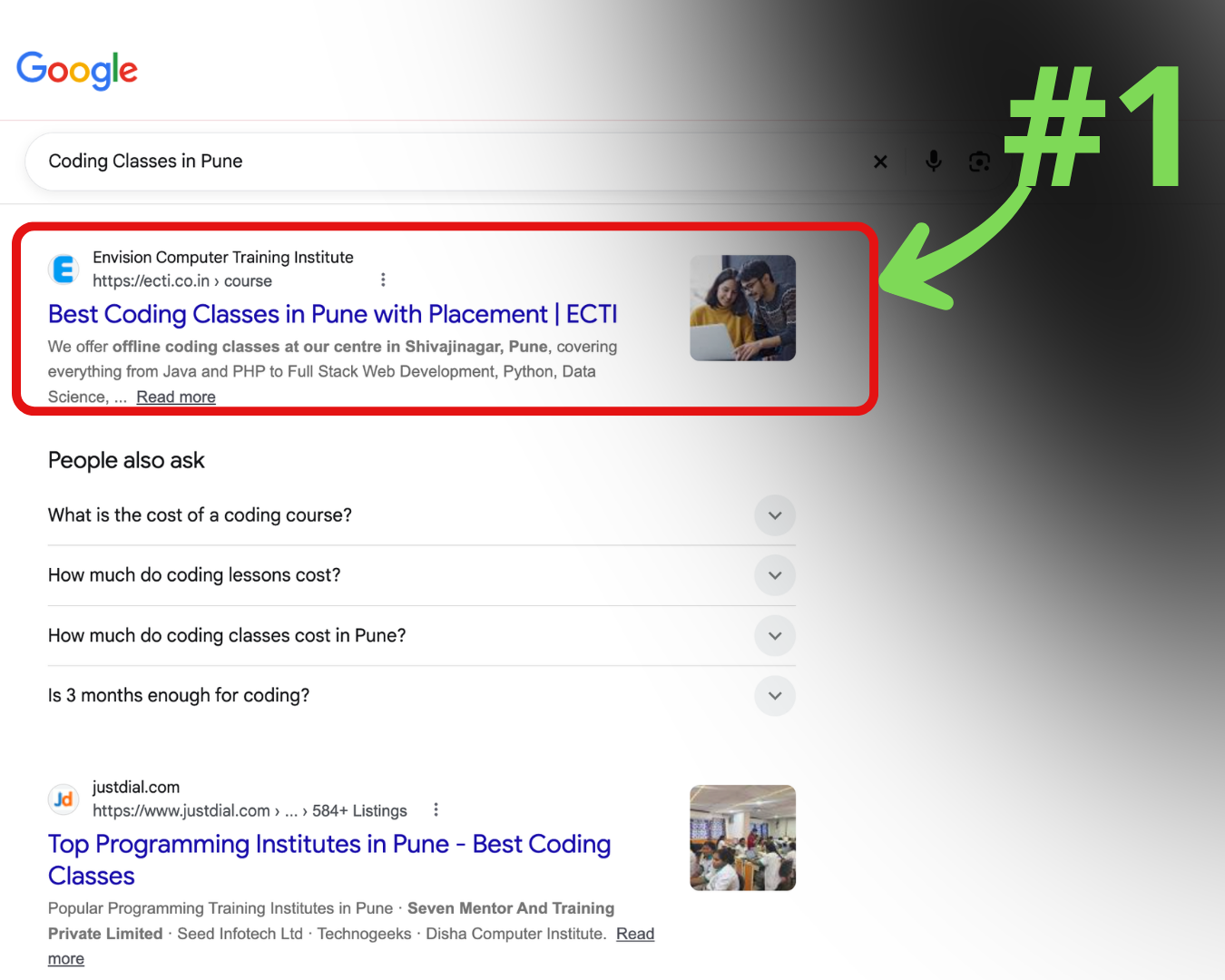1225x980 pixels.
Task: Click the "People also ask" heading
Action: click(126, 460)
